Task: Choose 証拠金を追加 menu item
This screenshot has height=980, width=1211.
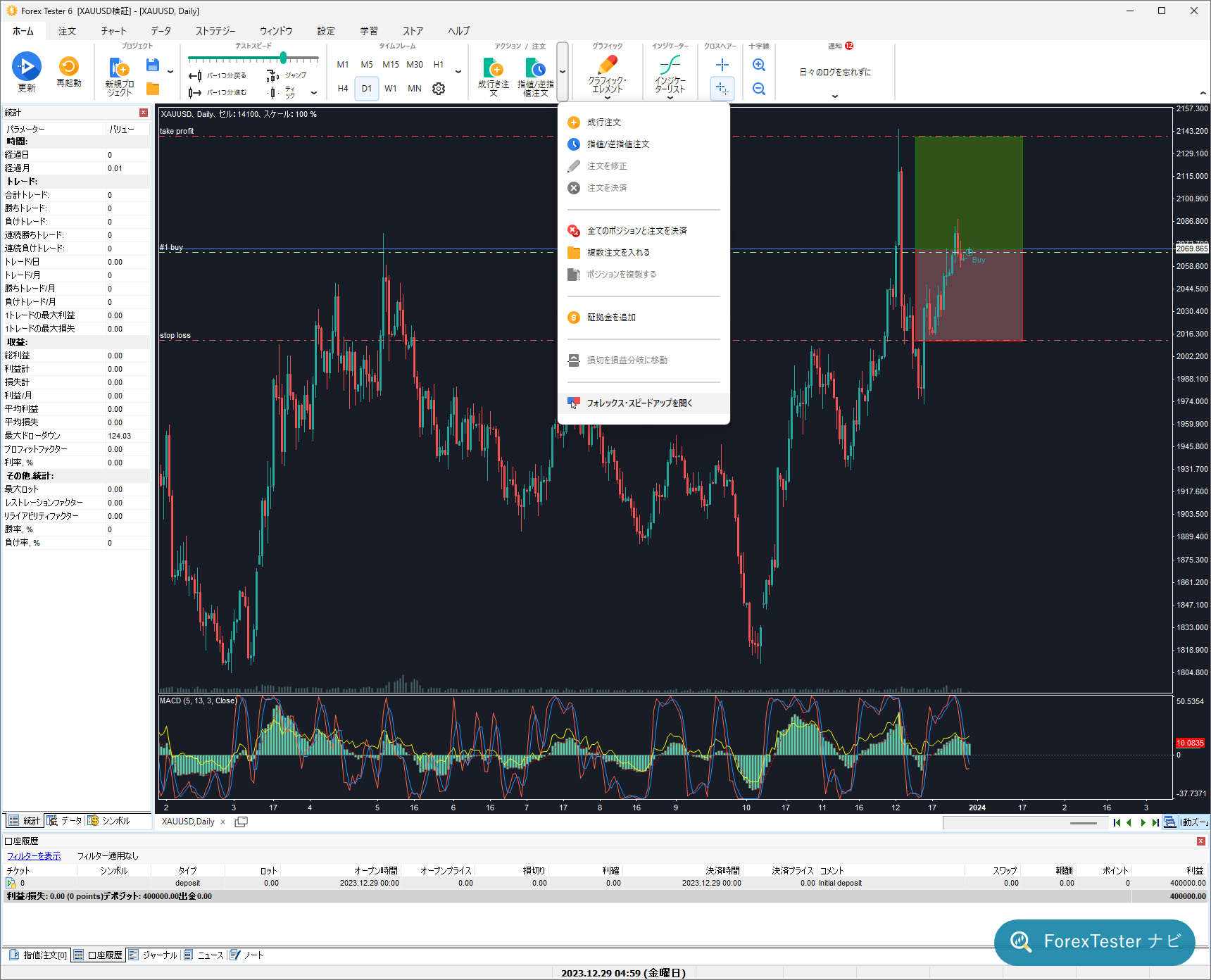Action: tap(644, 318)
